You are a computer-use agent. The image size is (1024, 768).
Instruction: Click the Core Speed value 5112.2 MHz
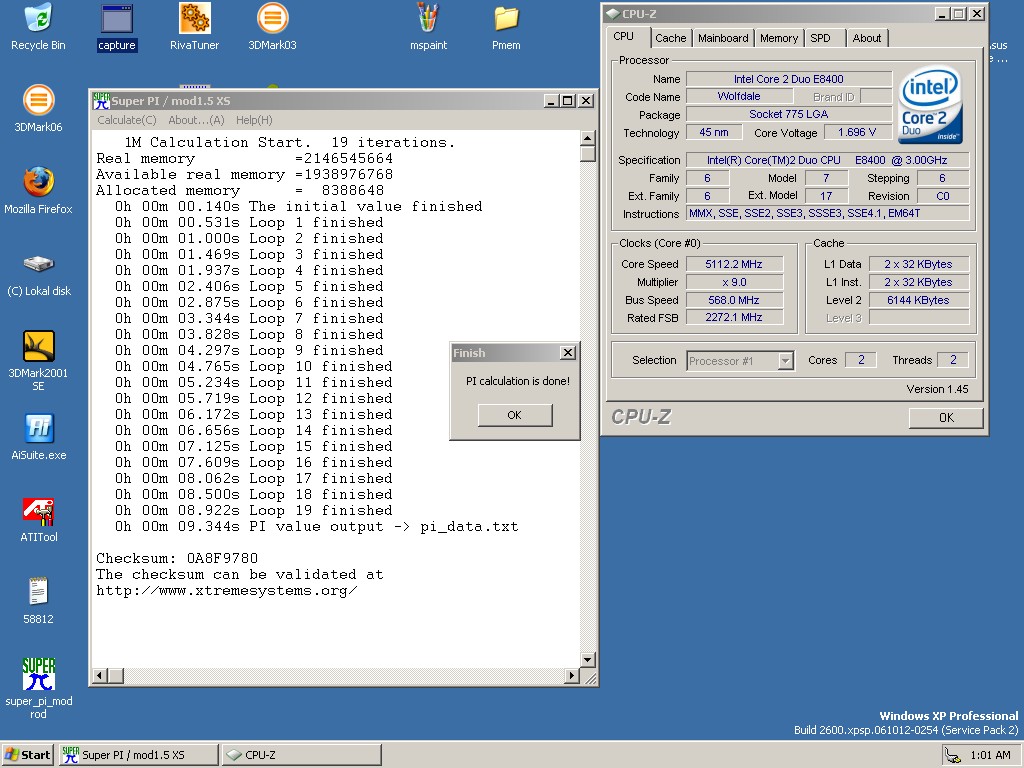733,264
